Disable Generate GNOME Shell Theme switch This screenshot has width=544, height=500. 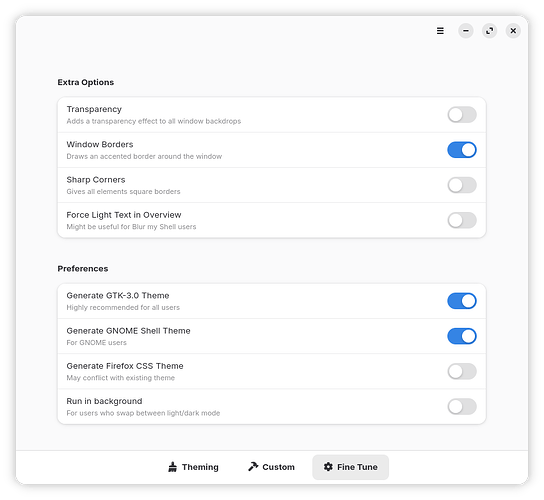pyautogui.click(x=462, y=336)
